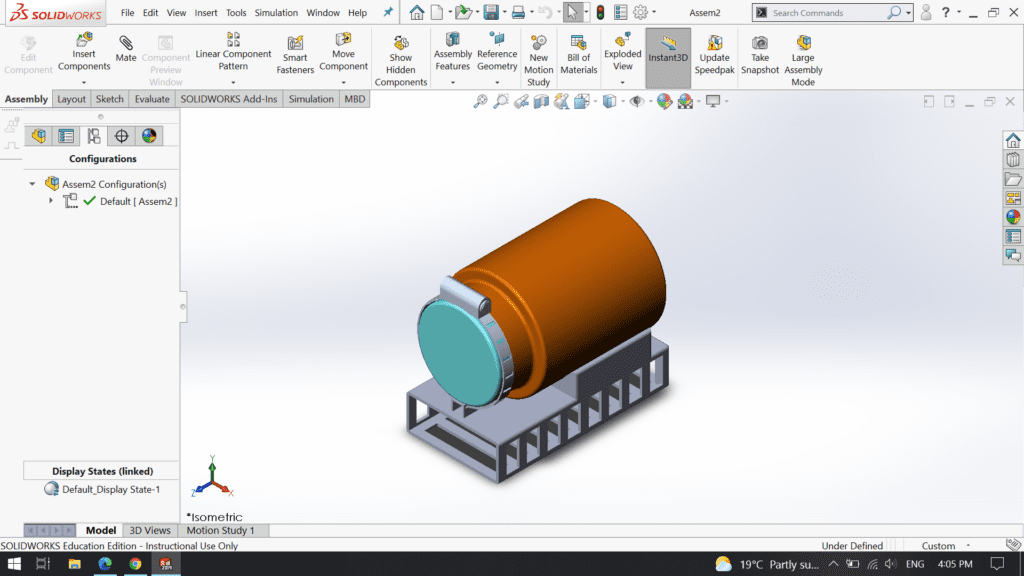Open the Insert menu

click(x=205, y=12)
